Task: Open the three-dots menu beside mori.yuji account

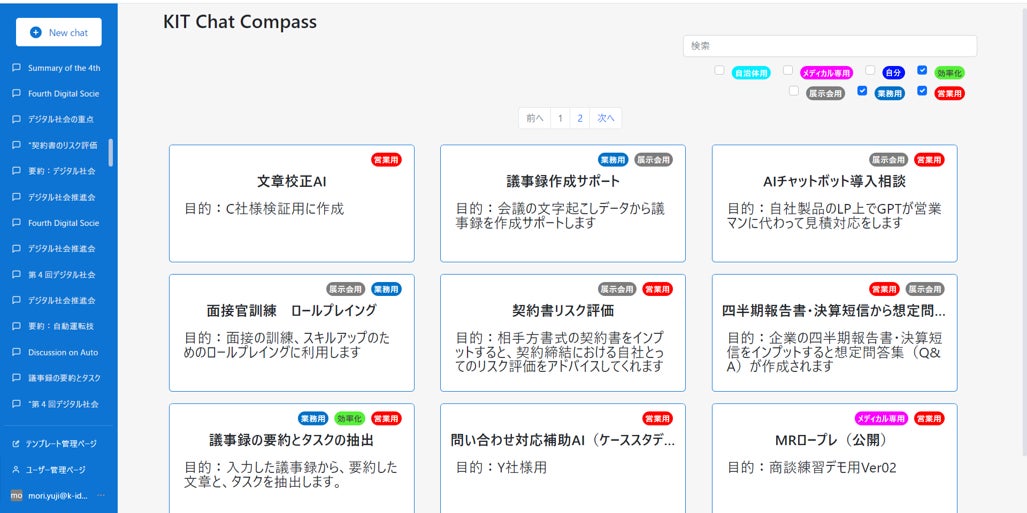Action: tap(100, 495)
